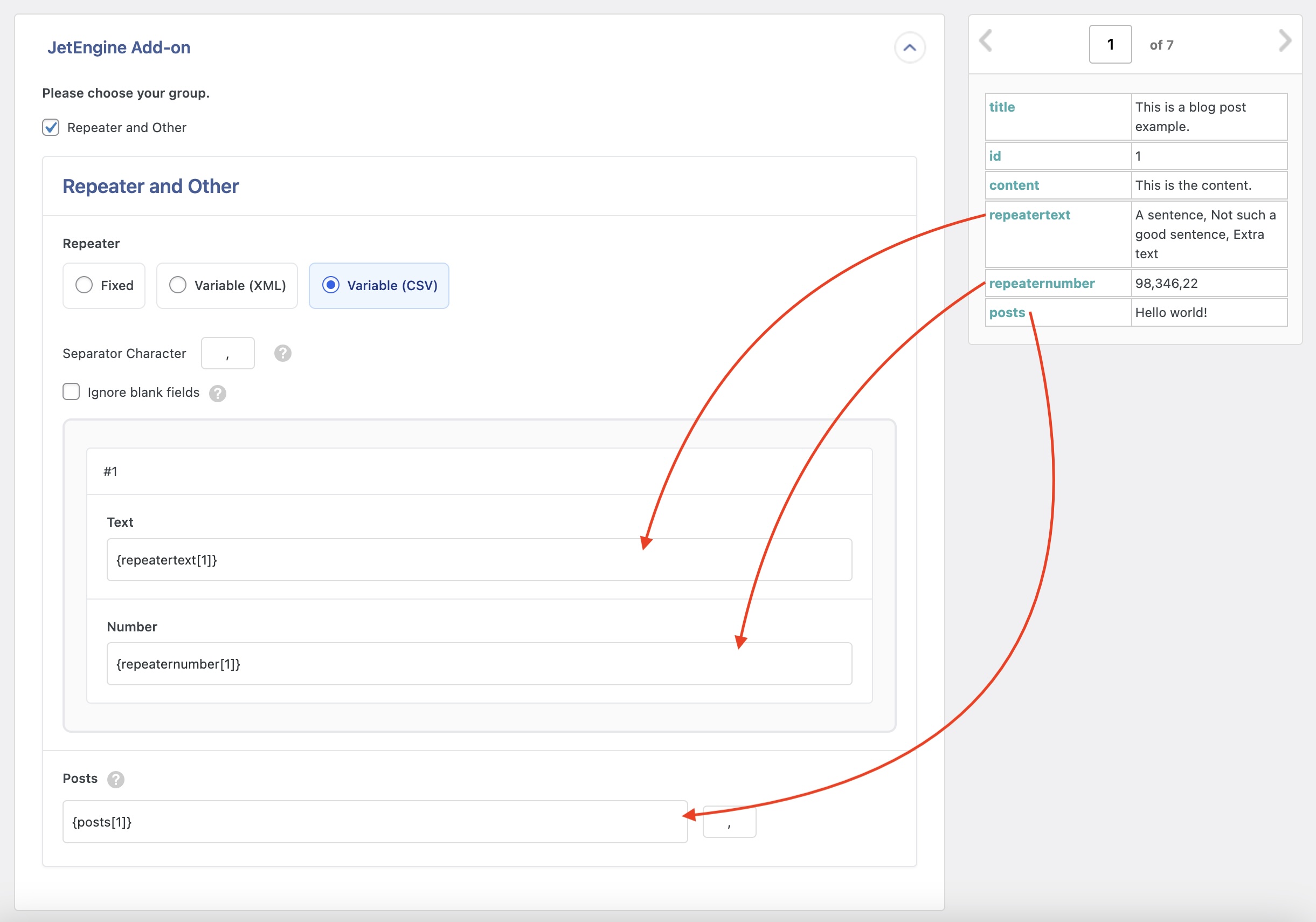Click the Ignore blank fields help icon
1316x922 pixels.
coord(217,394)
